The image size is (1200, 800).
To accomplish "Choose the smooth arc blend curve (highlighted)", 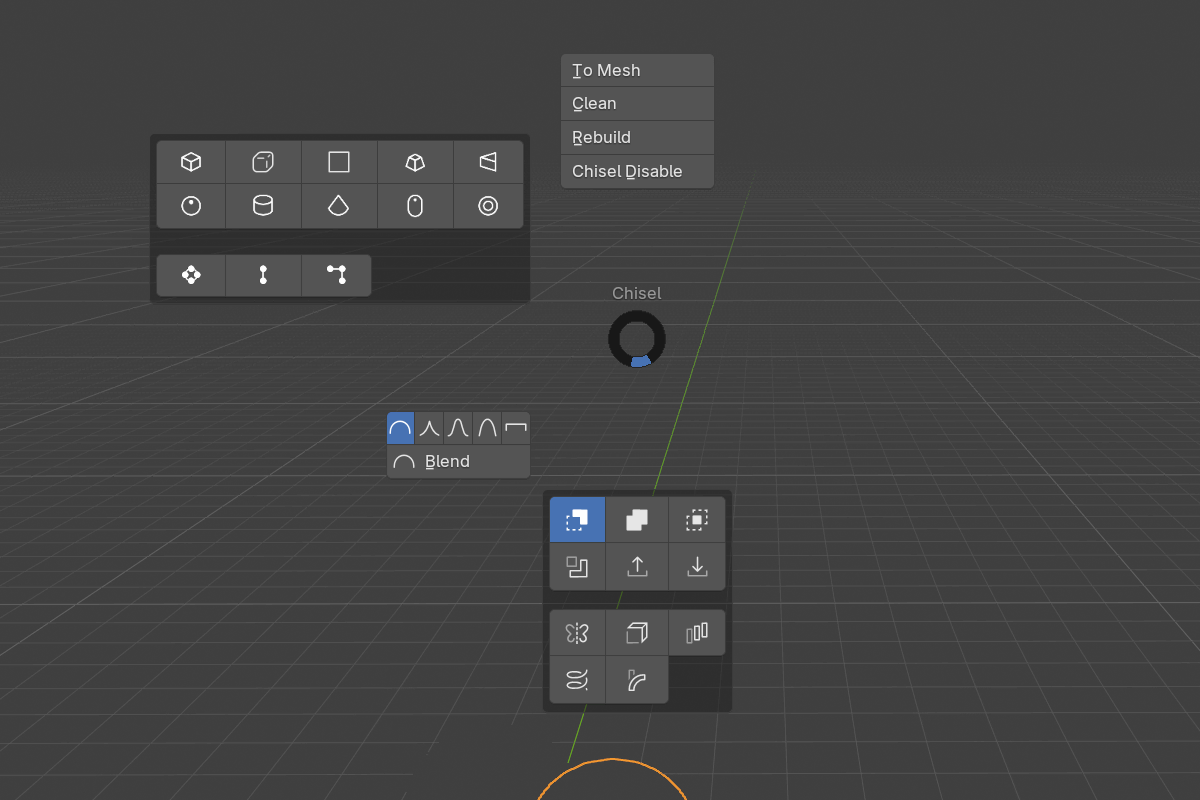I will 400,429.
